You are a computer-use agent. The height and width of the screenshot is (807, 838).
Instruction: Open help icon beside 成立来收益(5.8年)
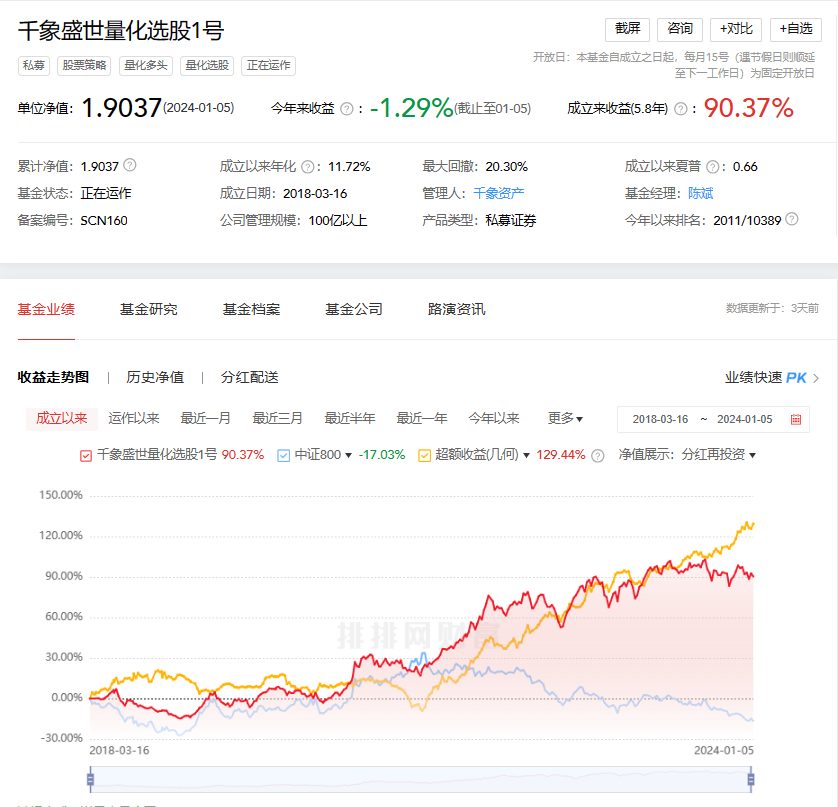[x=680, y=109]
